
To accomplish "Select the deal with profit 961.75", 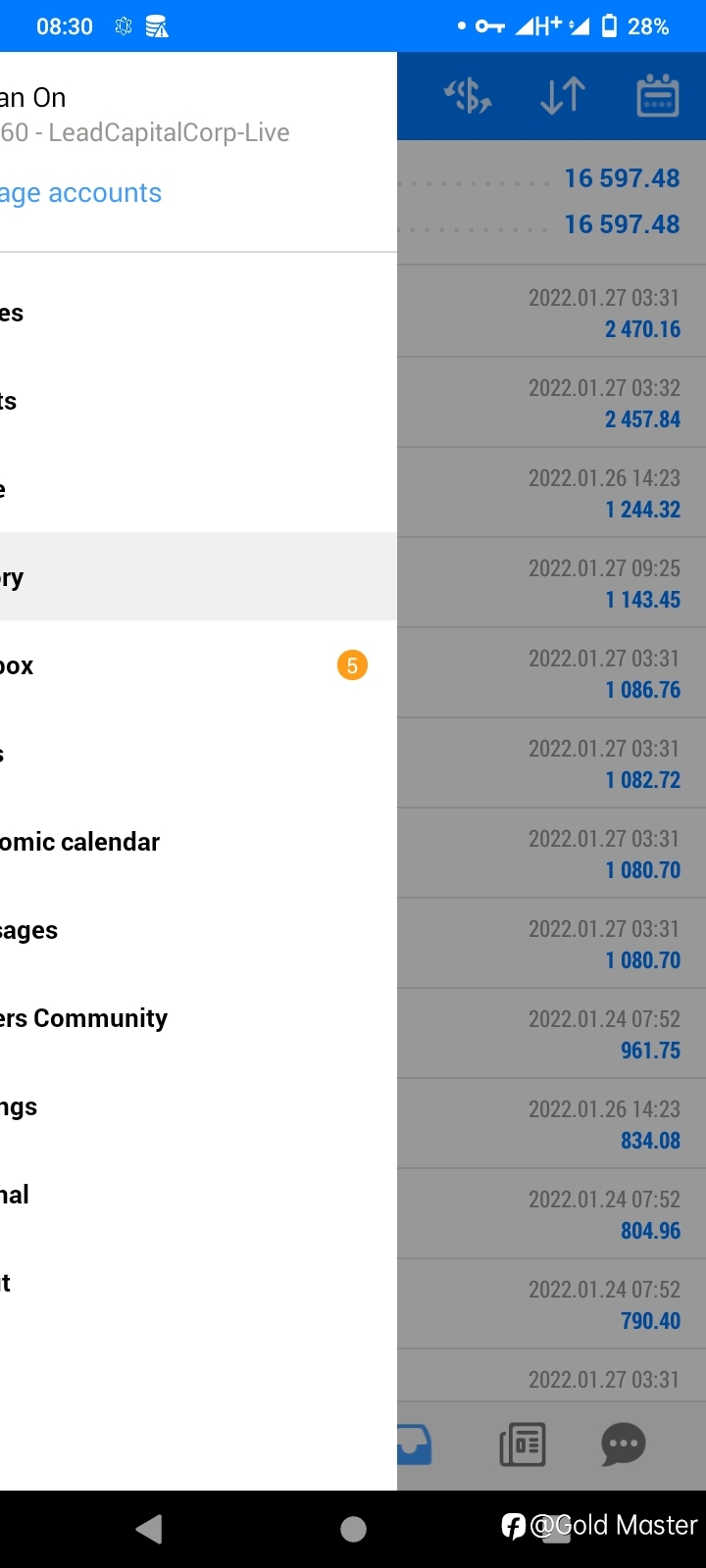I will pos(551,1034).
